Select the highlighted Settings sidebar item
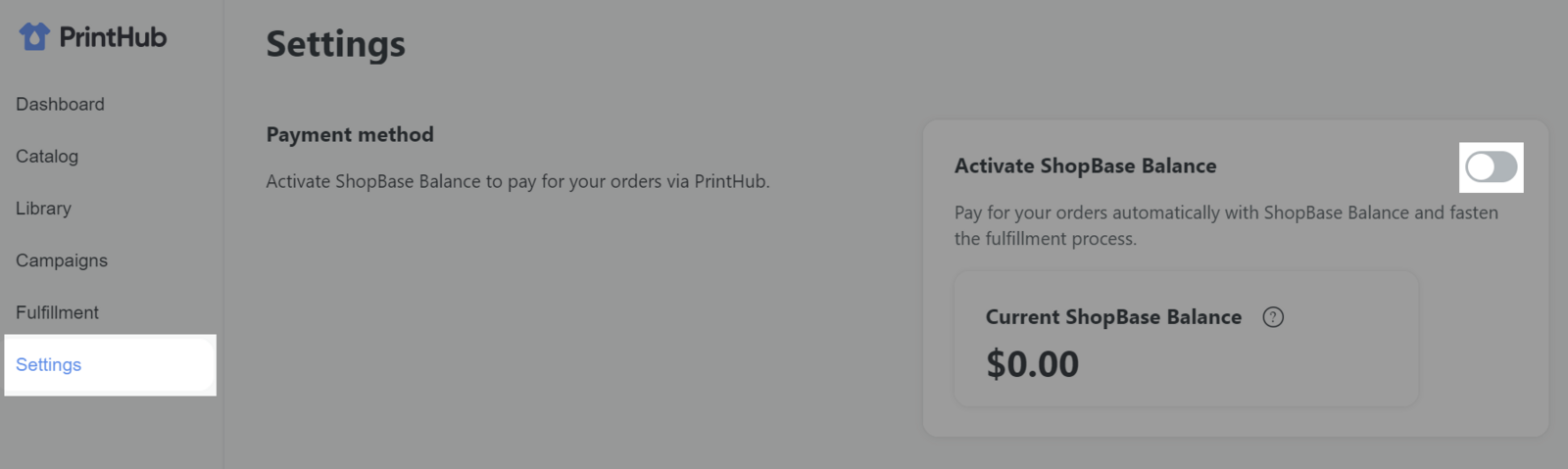 110,365
